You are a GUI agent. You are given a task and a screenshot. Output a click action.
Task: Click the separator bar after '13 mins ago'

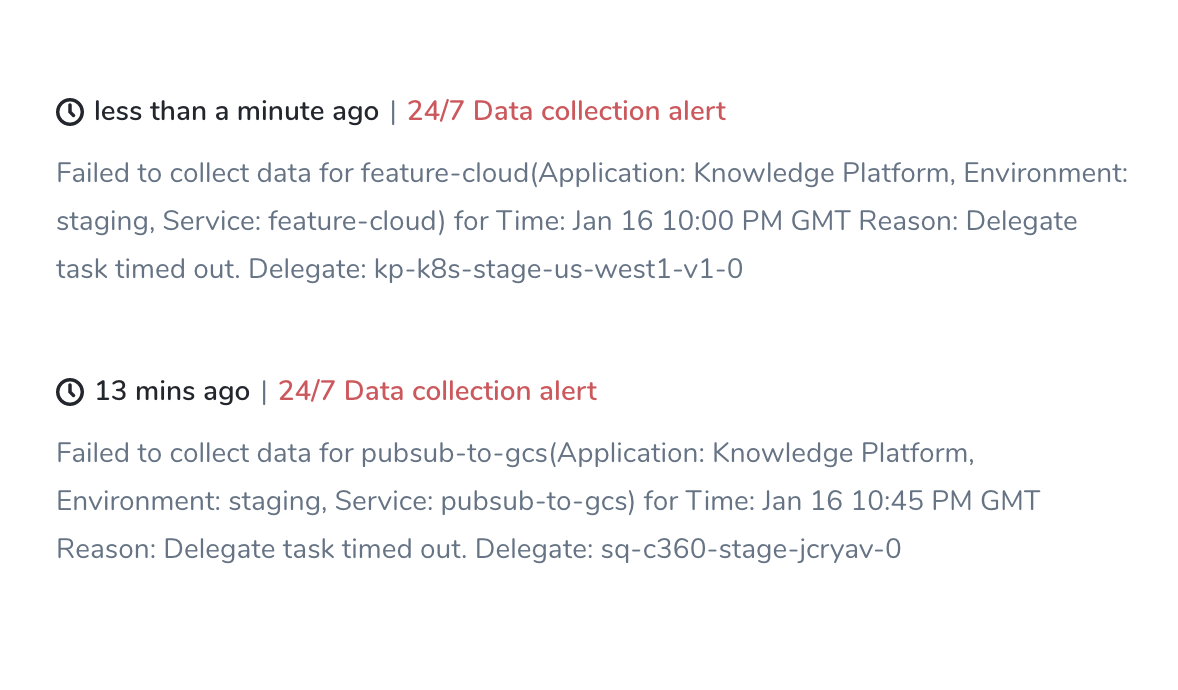click(264, 392)
